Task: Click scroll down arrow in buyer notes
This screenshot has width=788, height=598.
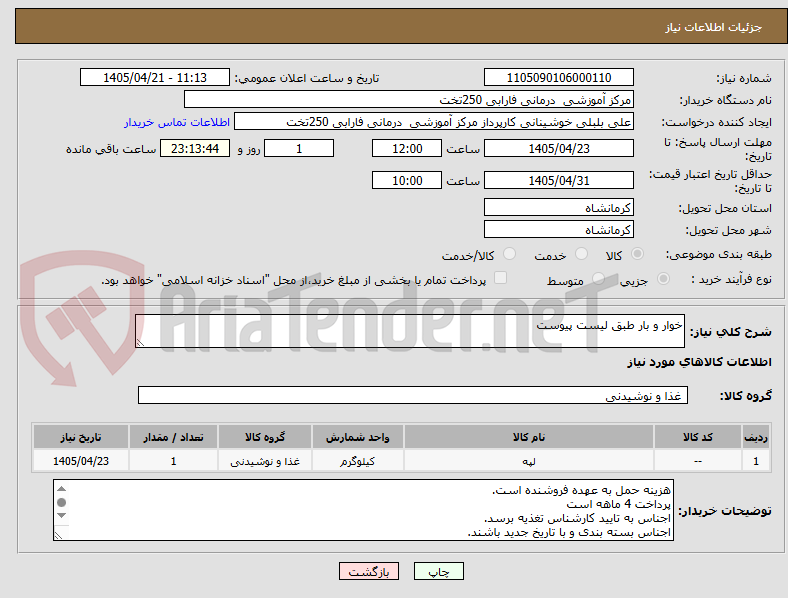Action: pyautogui.click(x=61, y=516)
